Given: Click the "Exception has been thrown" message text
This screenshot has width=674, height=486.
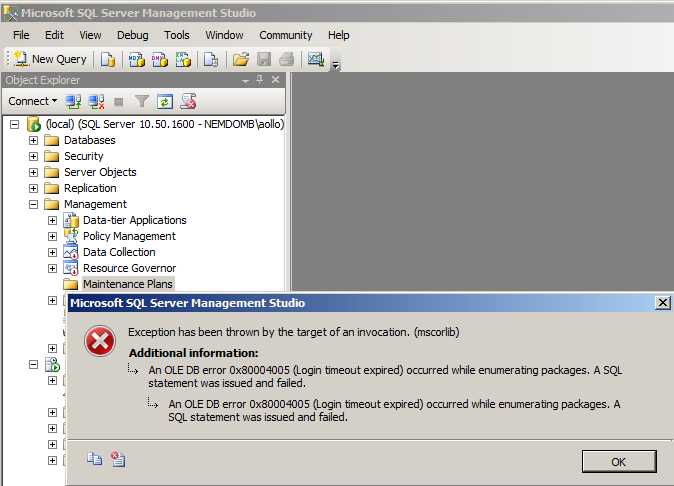Looking at the screenshot, I should point(294,332).
